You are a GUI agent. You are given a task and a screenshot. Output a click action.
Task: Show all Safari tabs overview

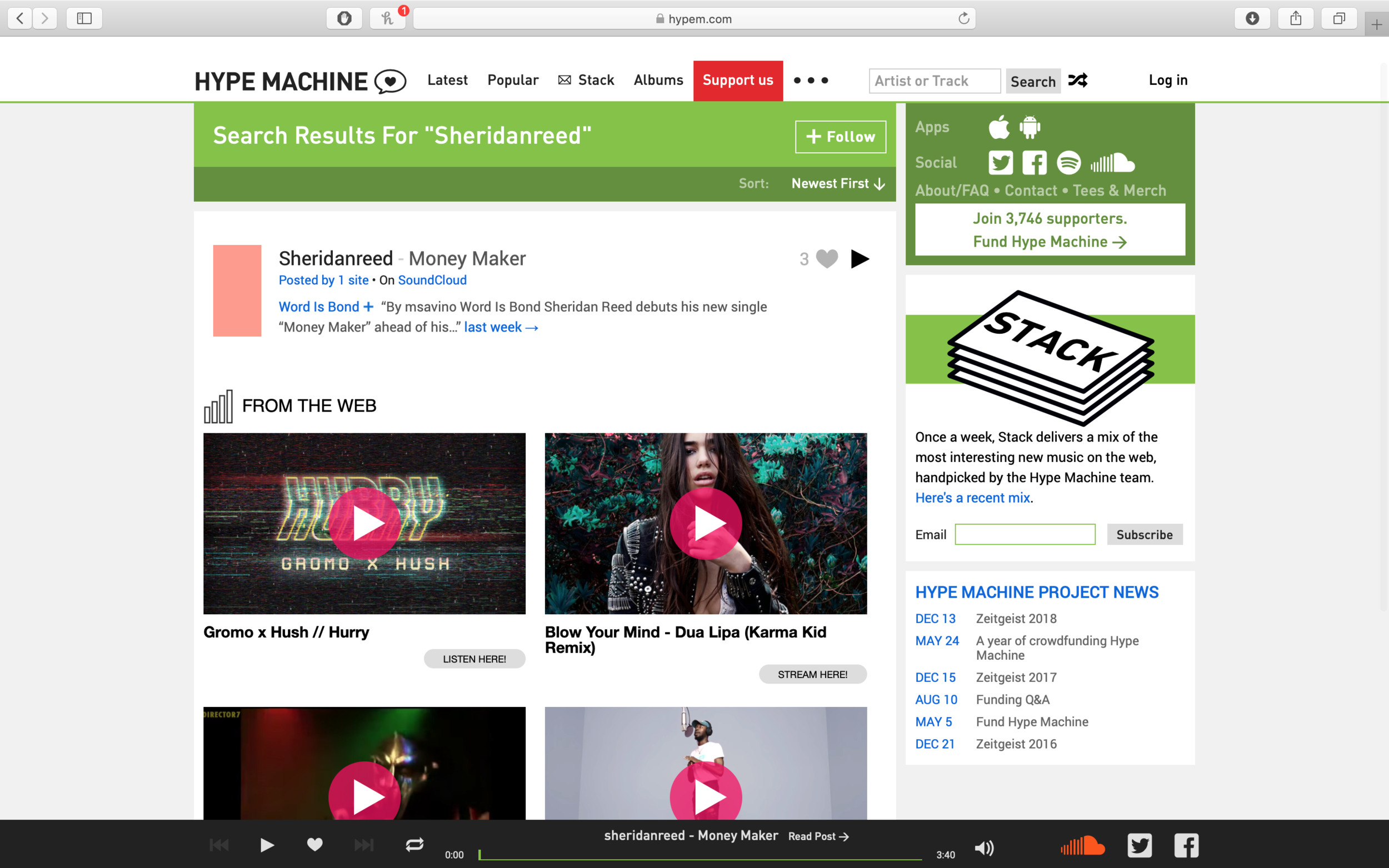click(1339, 18)
